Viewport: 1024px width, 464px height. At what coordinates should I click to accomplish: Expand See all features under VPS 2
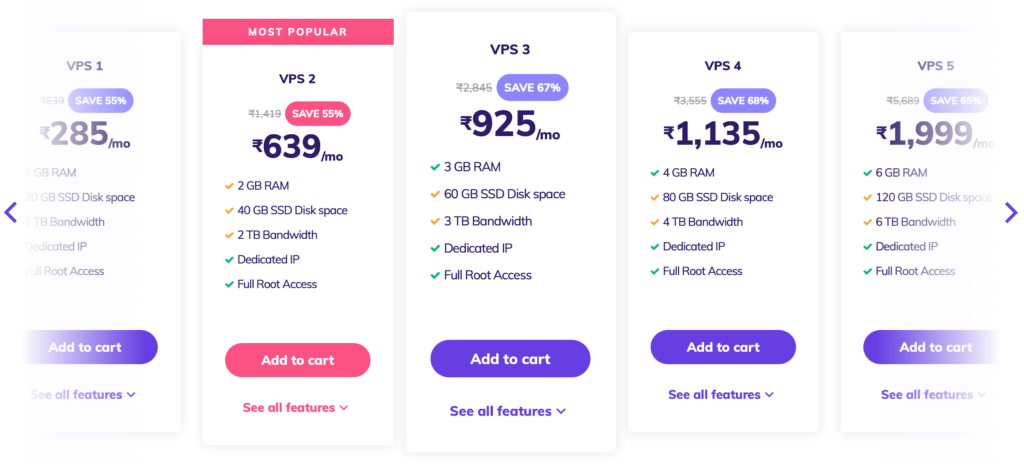[296, 408]
